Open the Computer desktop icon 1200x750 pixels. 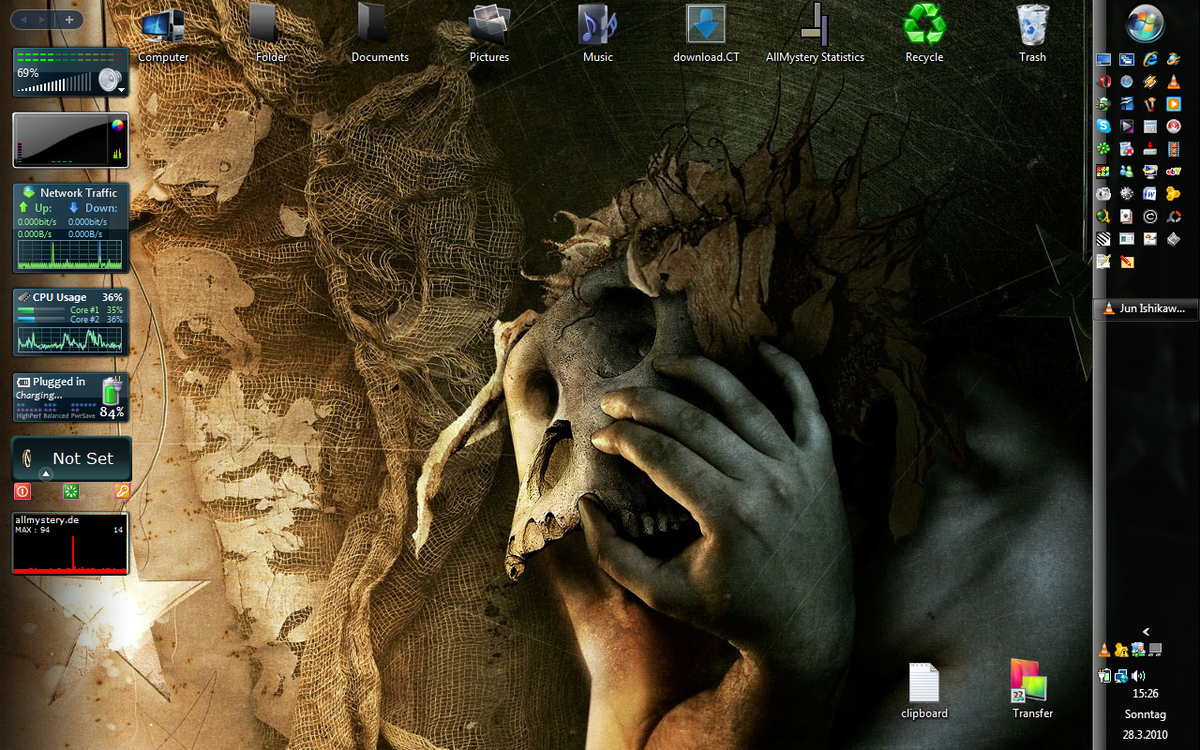[x=163, y=32]
